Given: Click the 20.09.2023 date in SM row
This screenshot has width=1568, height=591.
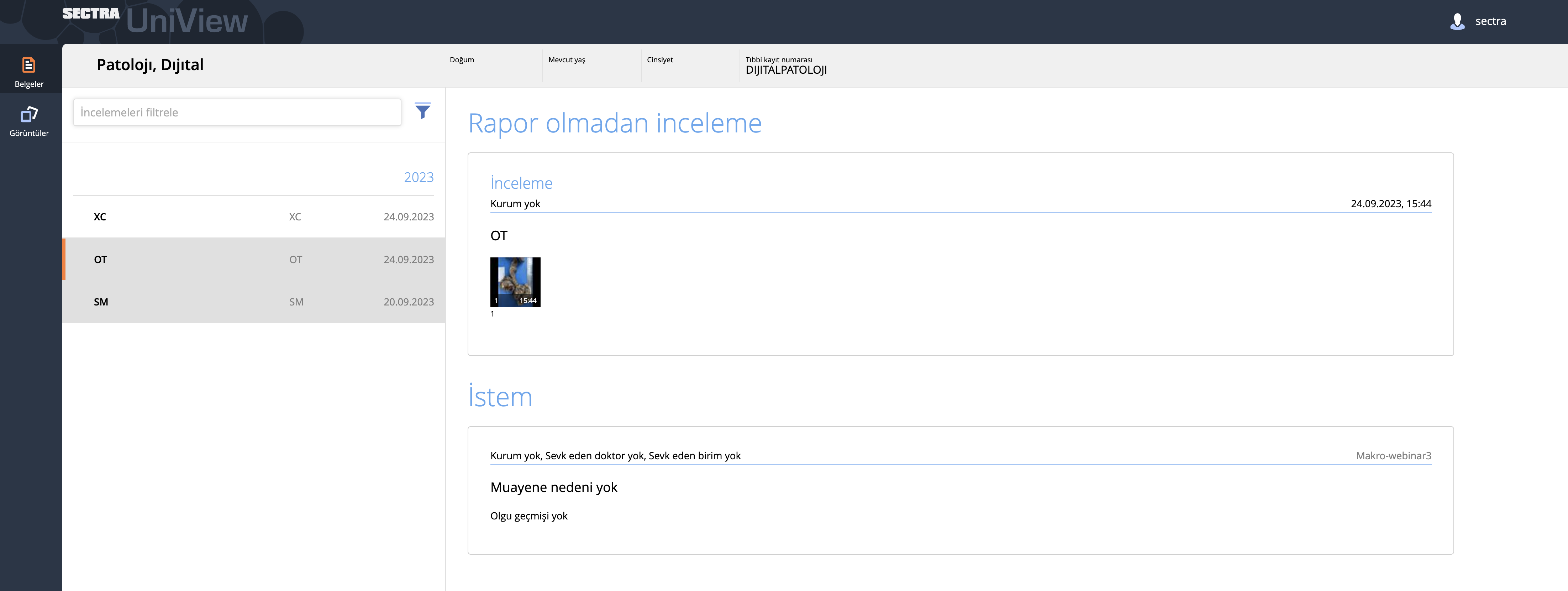Looking at the screenshot, I should (408, 302).
